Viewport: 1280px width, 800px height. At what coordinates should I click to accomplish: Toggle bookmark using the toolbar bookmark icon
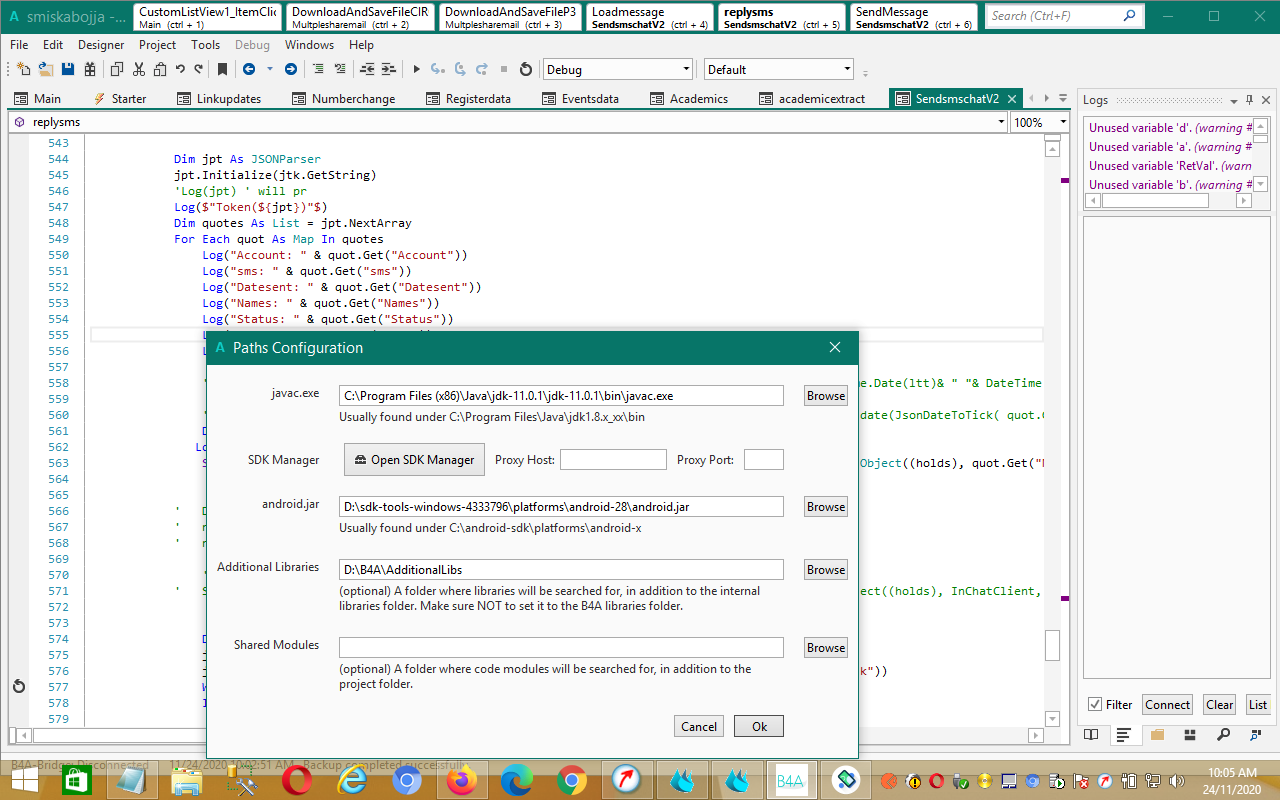pyautogui.click(x=222, y=69)
